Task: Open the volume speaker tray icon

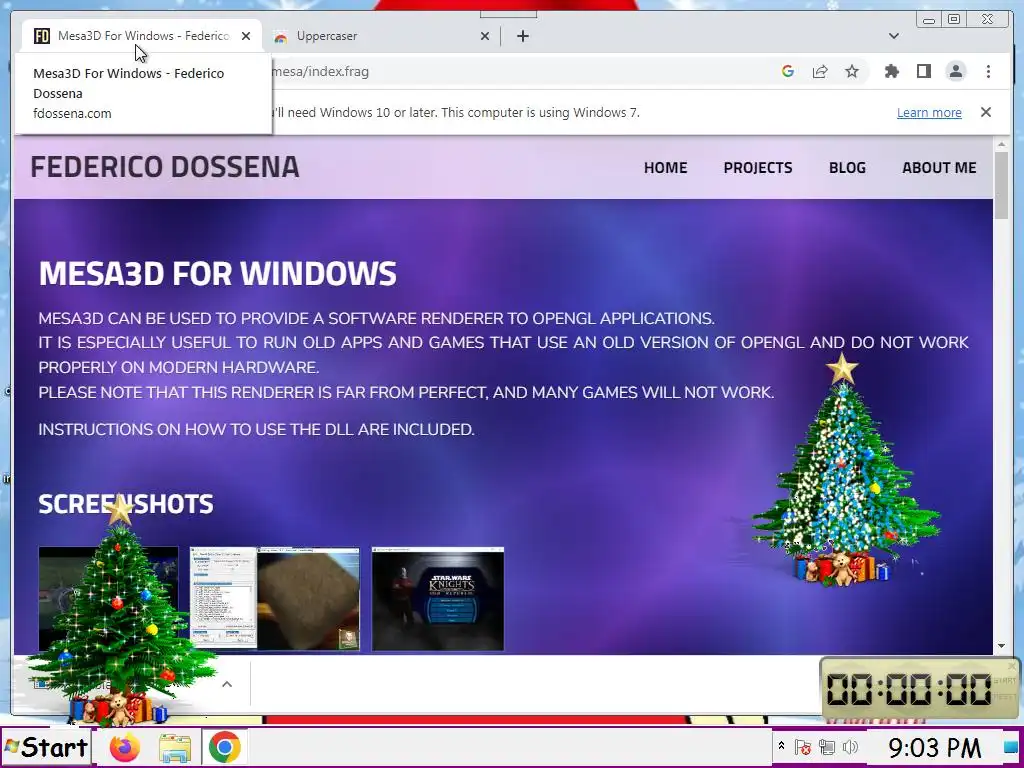Action: [850, 746]
